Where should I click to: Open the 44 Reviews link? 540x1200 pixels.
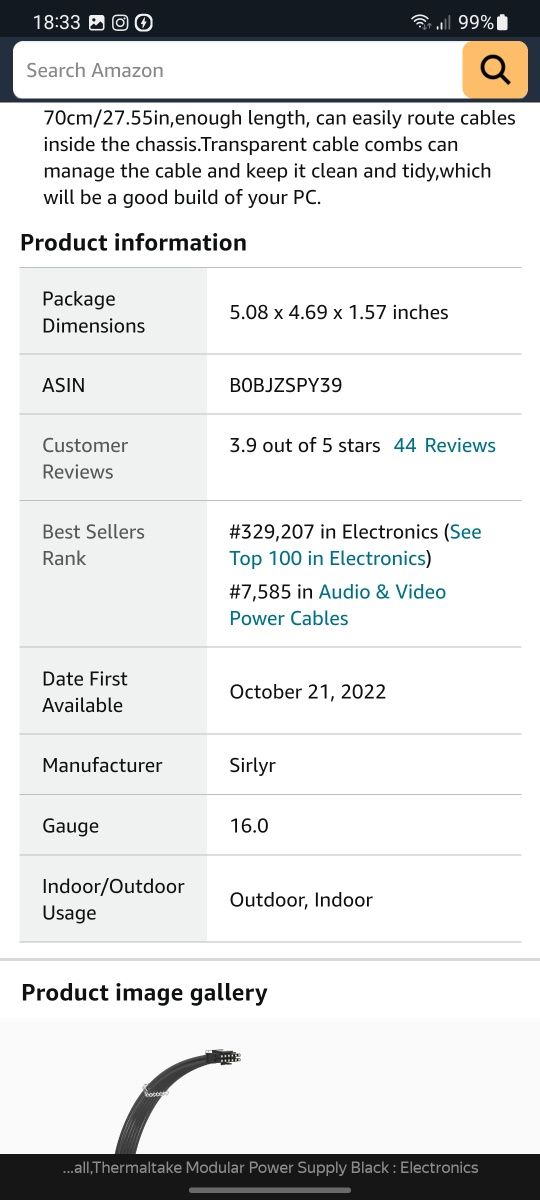click(444, 445)
